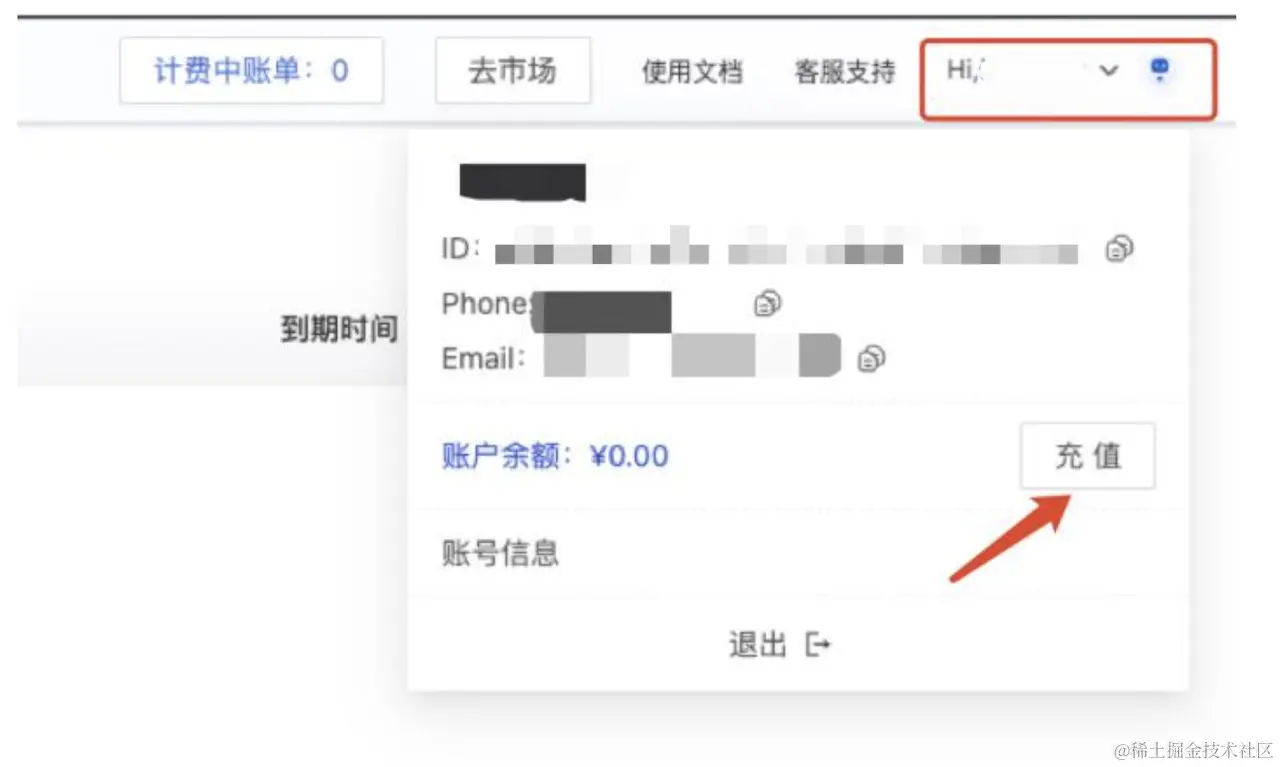The image size is (1280, 767).
Task: Click the 到期时间 column header
Action: [x=339, y=330]
